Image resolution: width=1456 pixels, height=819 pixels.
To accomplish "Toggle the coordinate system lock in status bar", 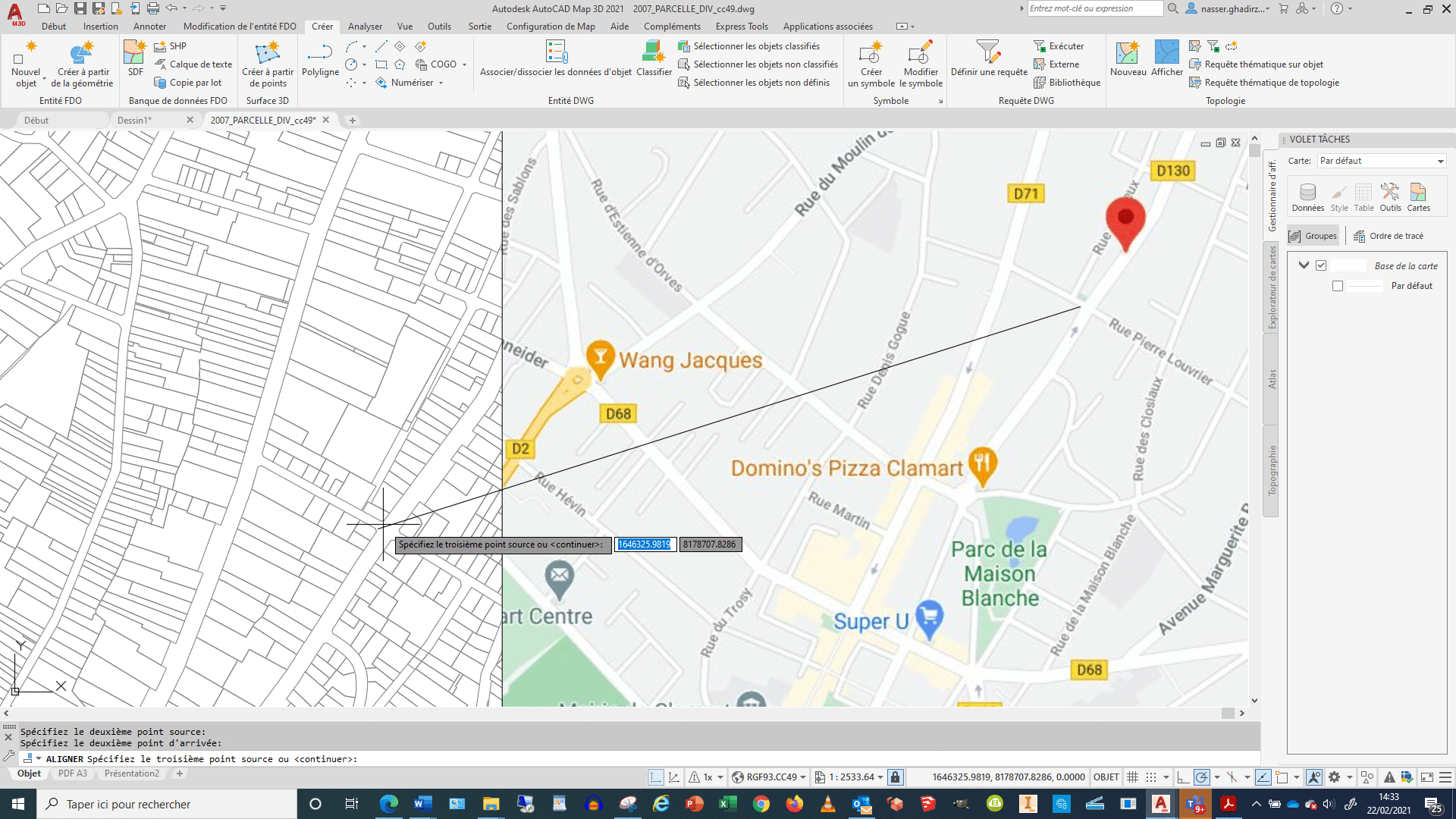I will 895,777.
